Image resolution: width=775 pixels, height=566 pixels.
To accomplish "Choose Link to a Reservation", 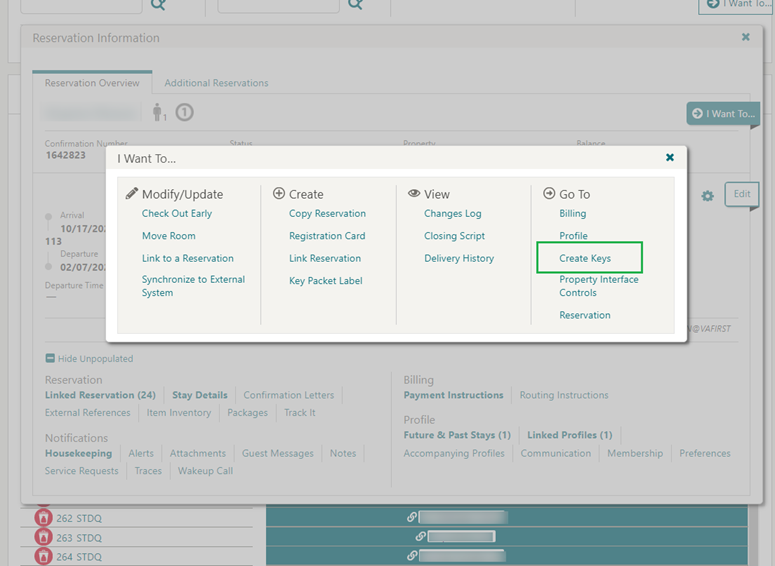I will [x=187, y=258].
